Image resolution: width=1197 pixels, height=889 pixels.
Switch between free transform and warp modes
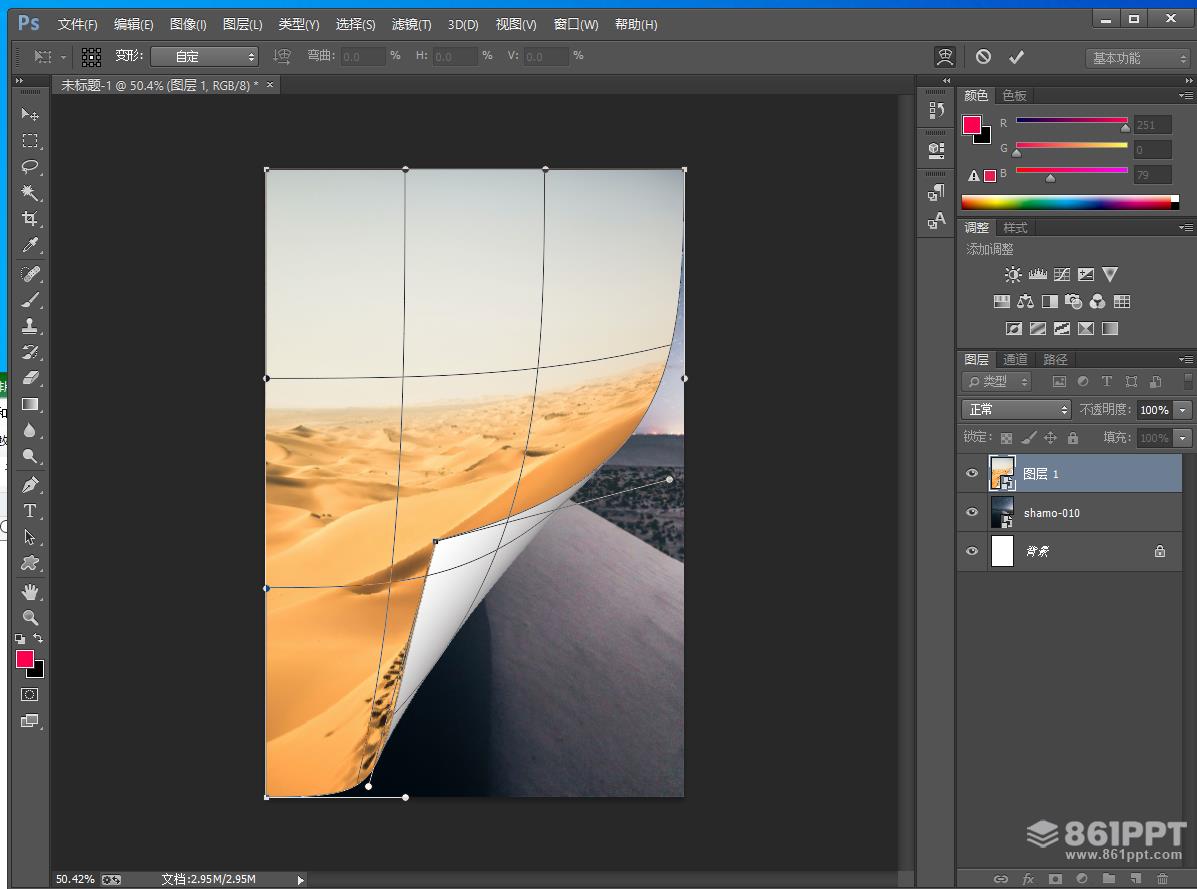point(945,56)
